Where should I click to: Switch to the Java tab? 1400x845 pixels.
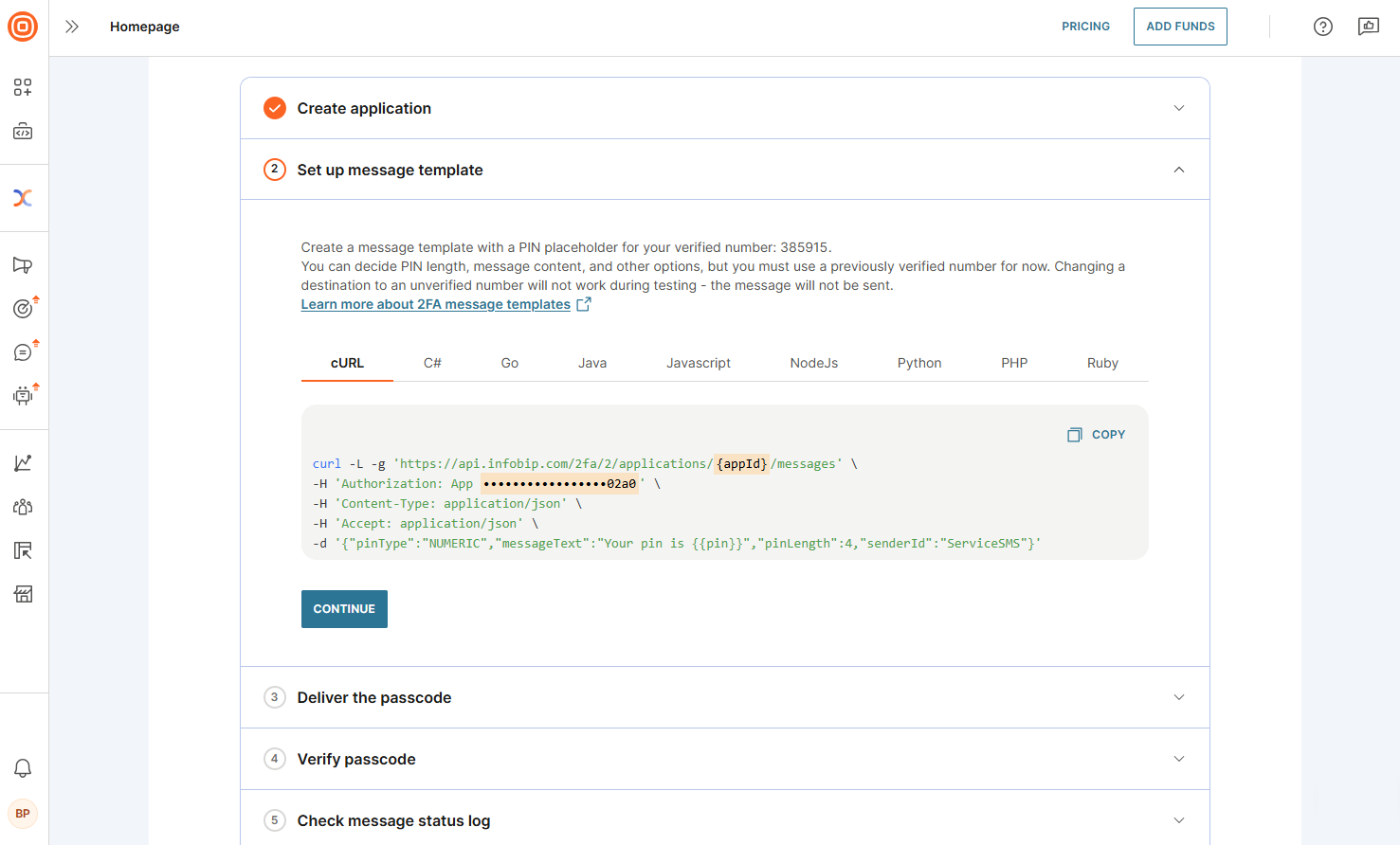[592, 363]
